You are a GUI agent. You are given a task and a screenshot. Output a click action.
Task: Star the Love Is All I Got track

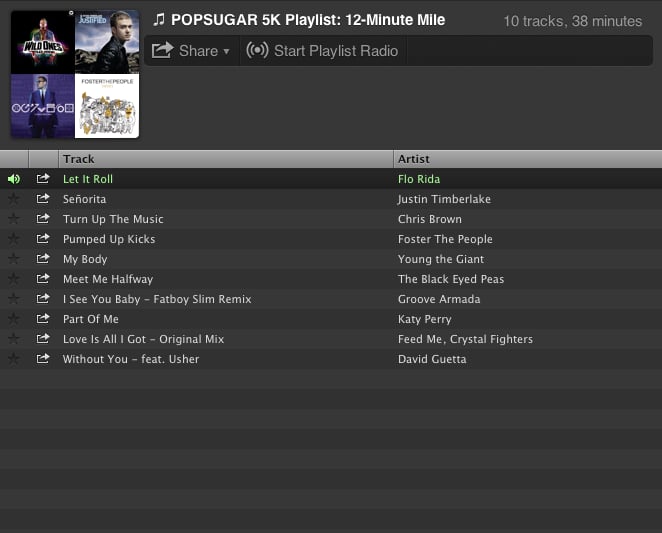pos(14,339)
